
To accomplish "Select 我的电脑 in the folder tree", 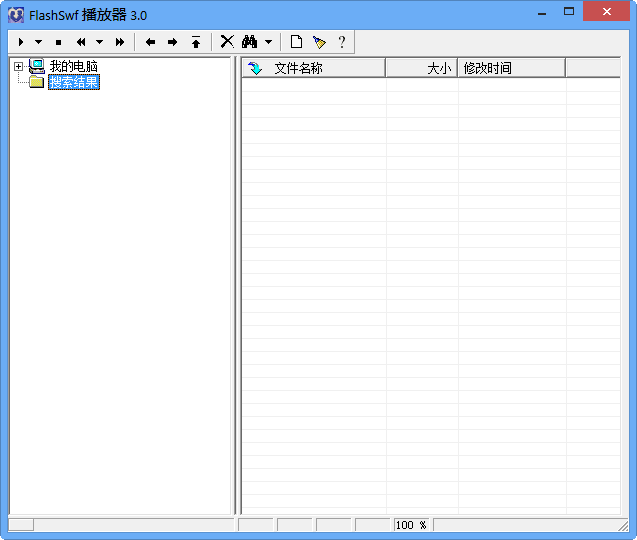I will pos(74,66).
